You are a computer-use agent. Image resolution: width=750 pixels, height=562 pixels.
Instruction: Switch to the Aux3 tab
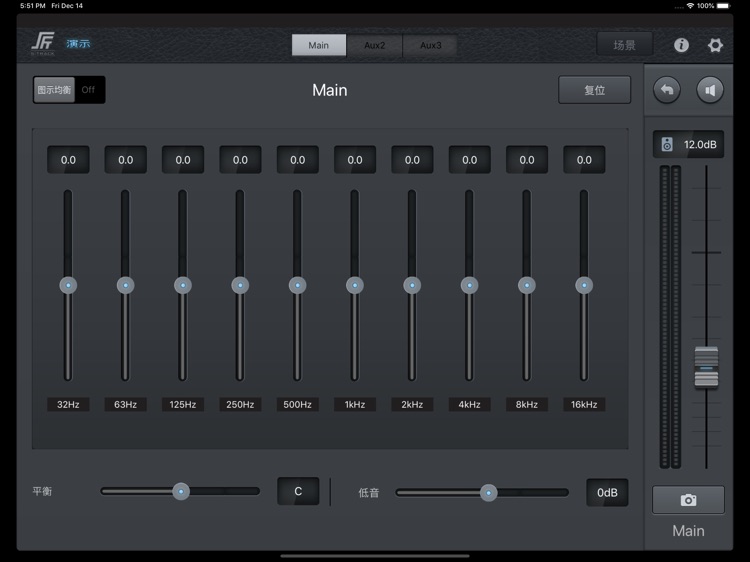click(430, 45)
